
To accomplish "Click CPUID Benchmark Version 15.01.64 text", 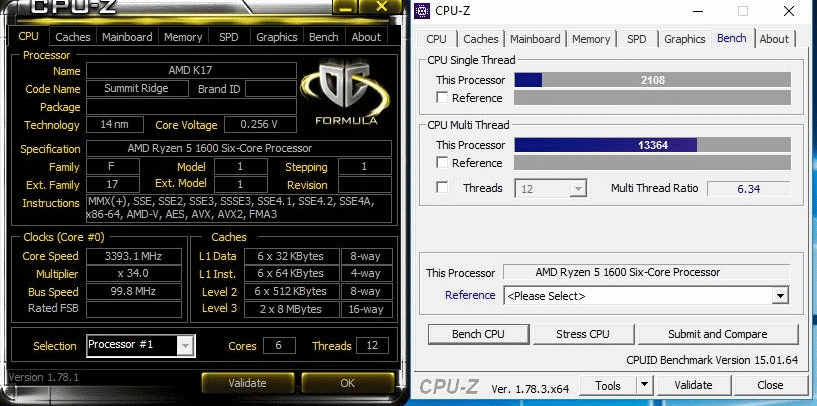I will pyautogui.click(x=712, y=360).
